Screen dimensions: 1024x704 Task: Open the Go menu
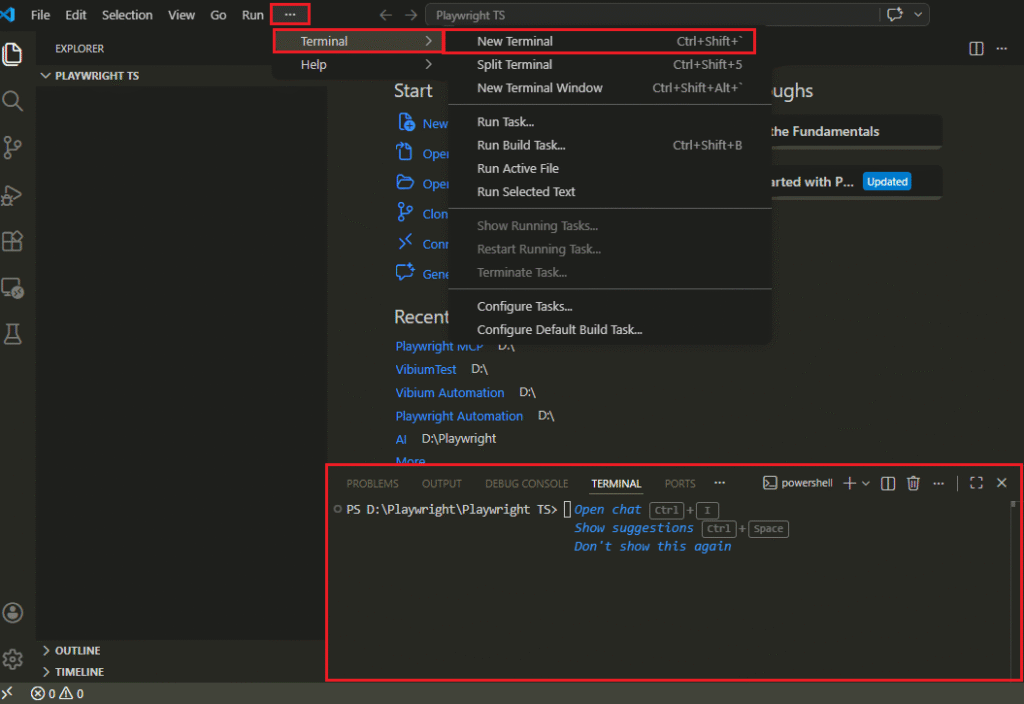click(x=218, y=15)
